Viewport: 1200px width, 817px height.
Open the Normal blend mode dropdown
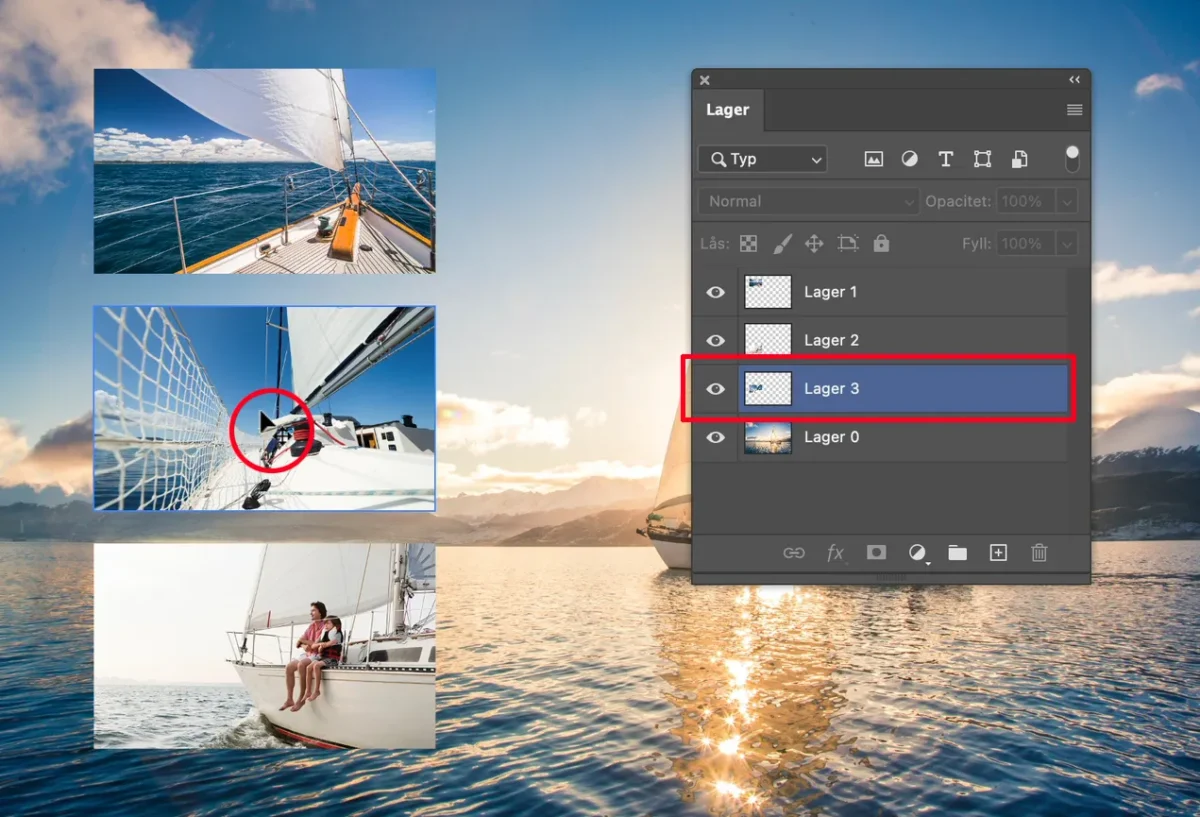click(808, 201)
